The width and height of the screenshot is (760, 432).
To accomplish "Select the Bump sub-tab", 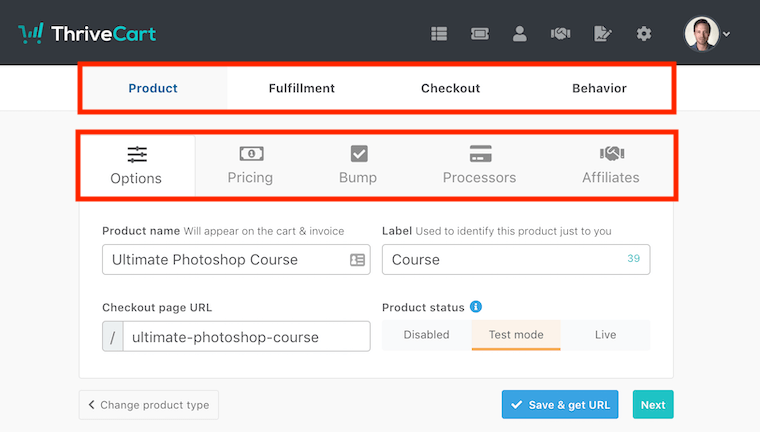I will pos(358,166).
